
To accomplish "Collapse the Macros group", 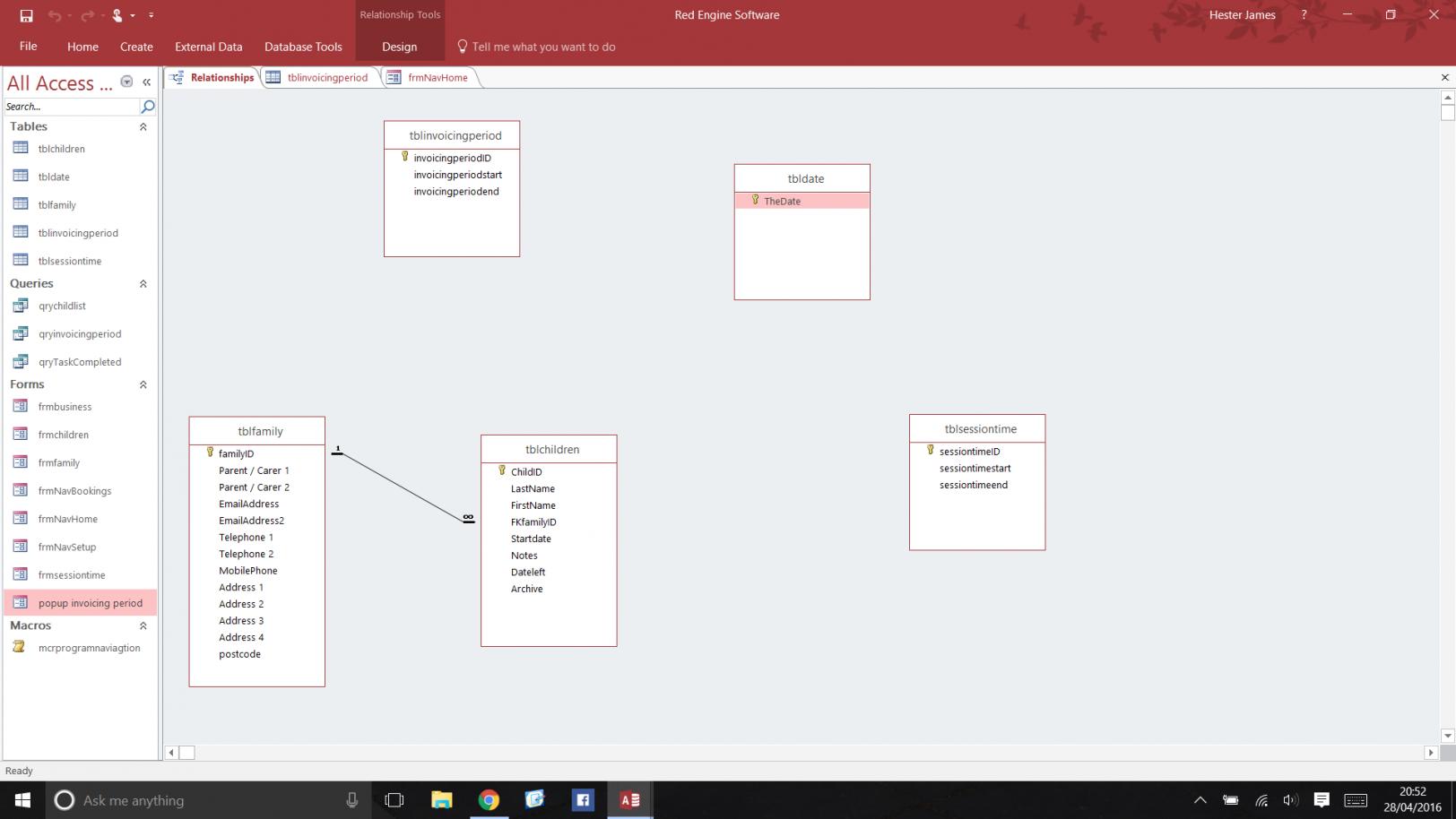I will click(x=143, y=626).
